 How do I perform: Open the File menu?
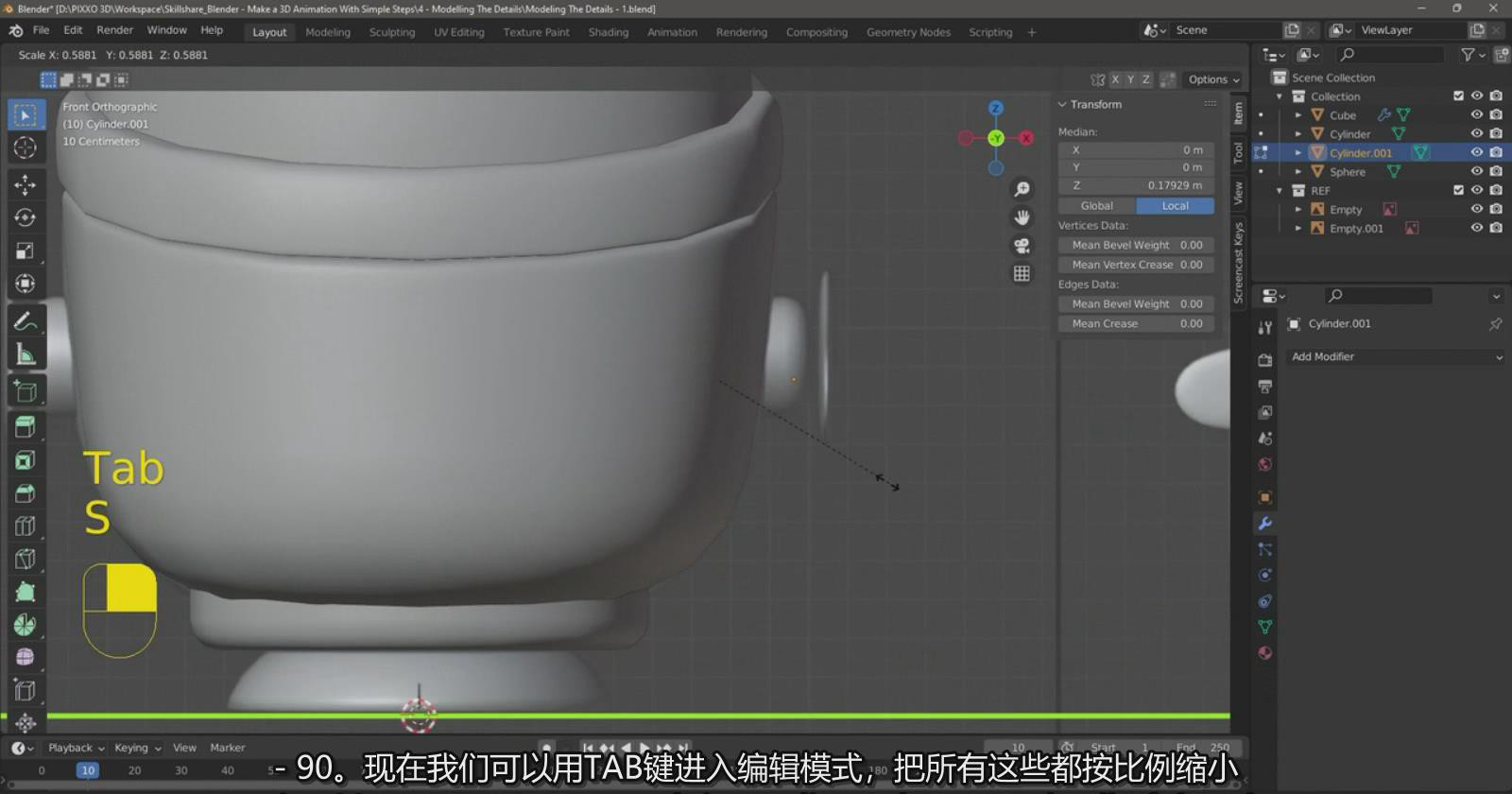click(x=42, y=30)
